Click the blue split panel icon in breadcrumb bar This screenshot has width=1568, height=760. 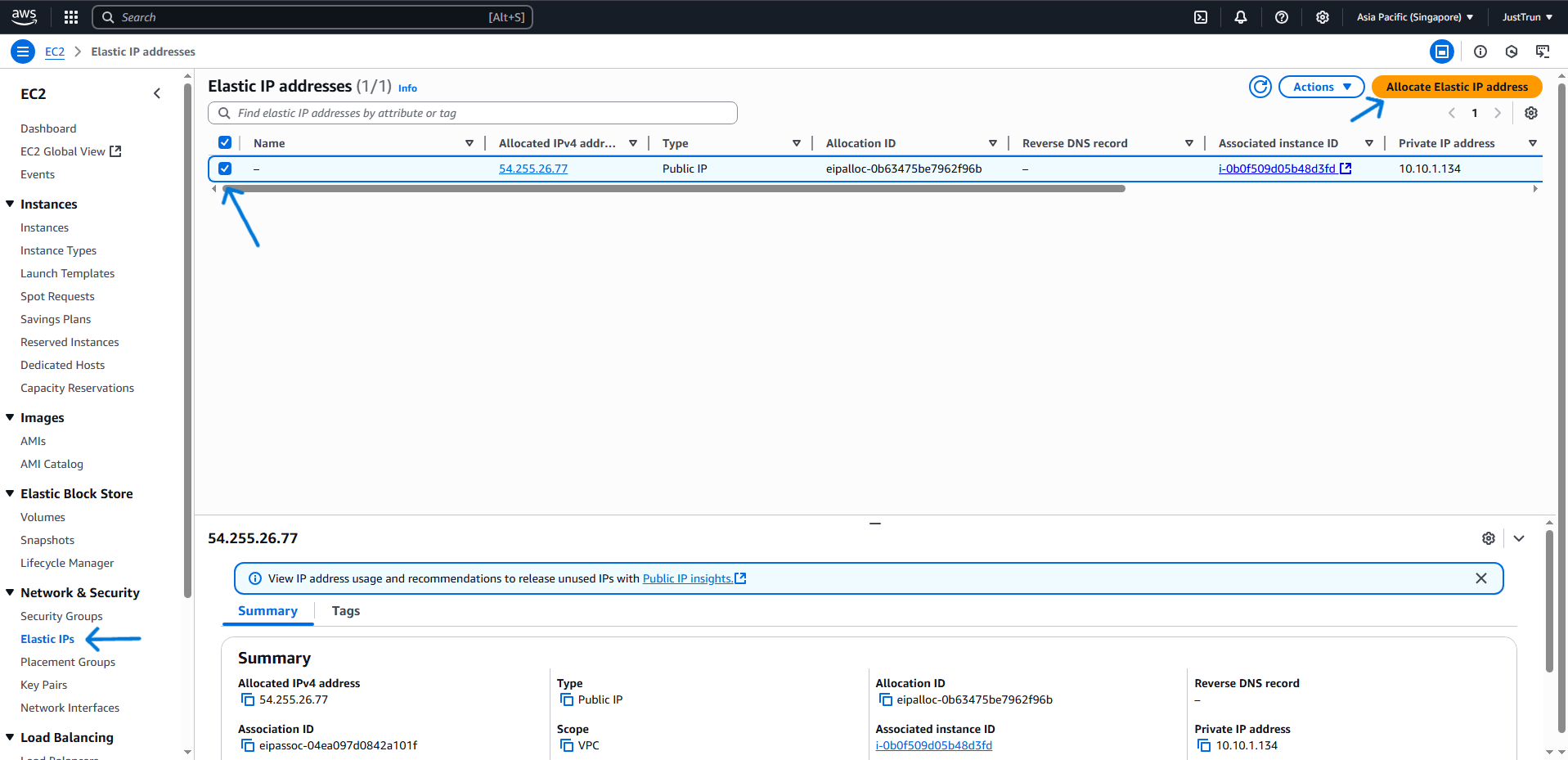[1442, 52]
